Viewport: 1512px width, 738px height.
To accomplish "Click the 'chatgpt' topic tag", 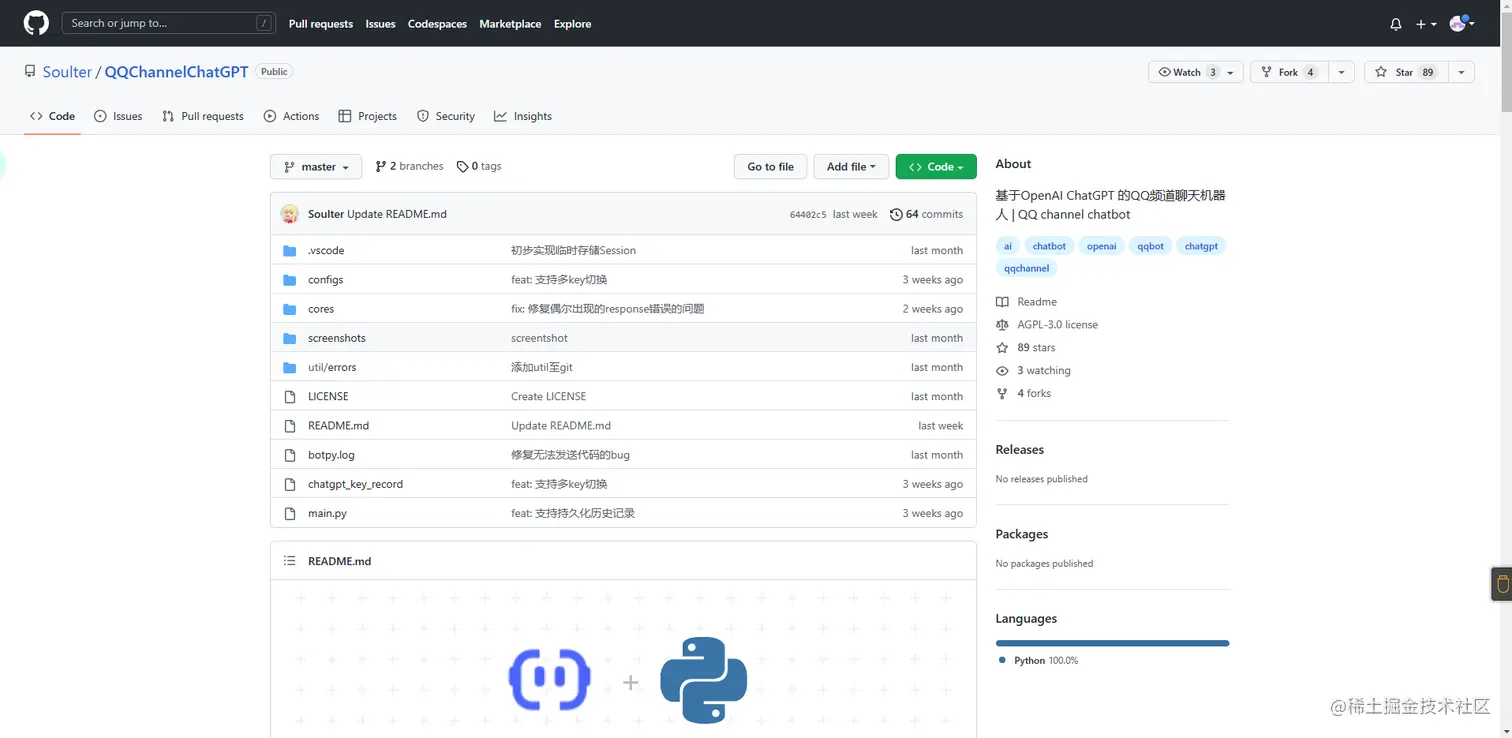I will (1201, 246).
